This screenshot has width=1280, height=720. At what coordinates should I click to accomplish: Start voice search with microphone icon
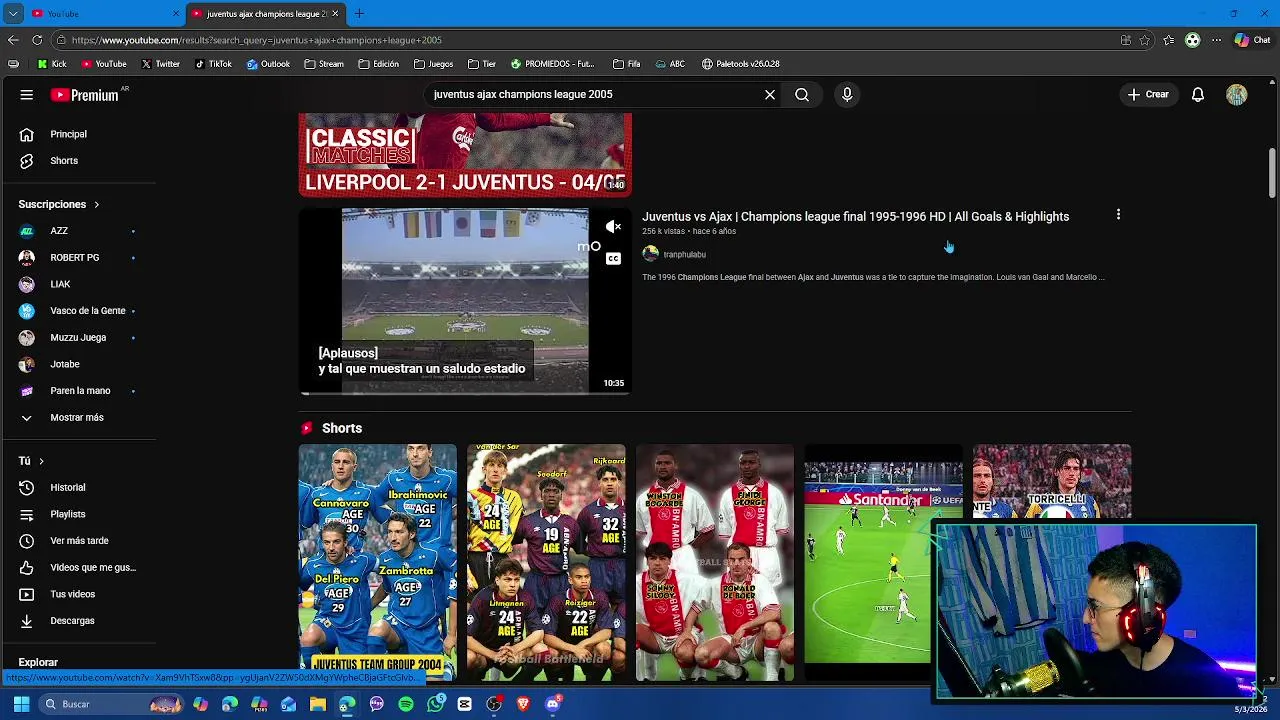pyautogui.click(x=847, y=95)
